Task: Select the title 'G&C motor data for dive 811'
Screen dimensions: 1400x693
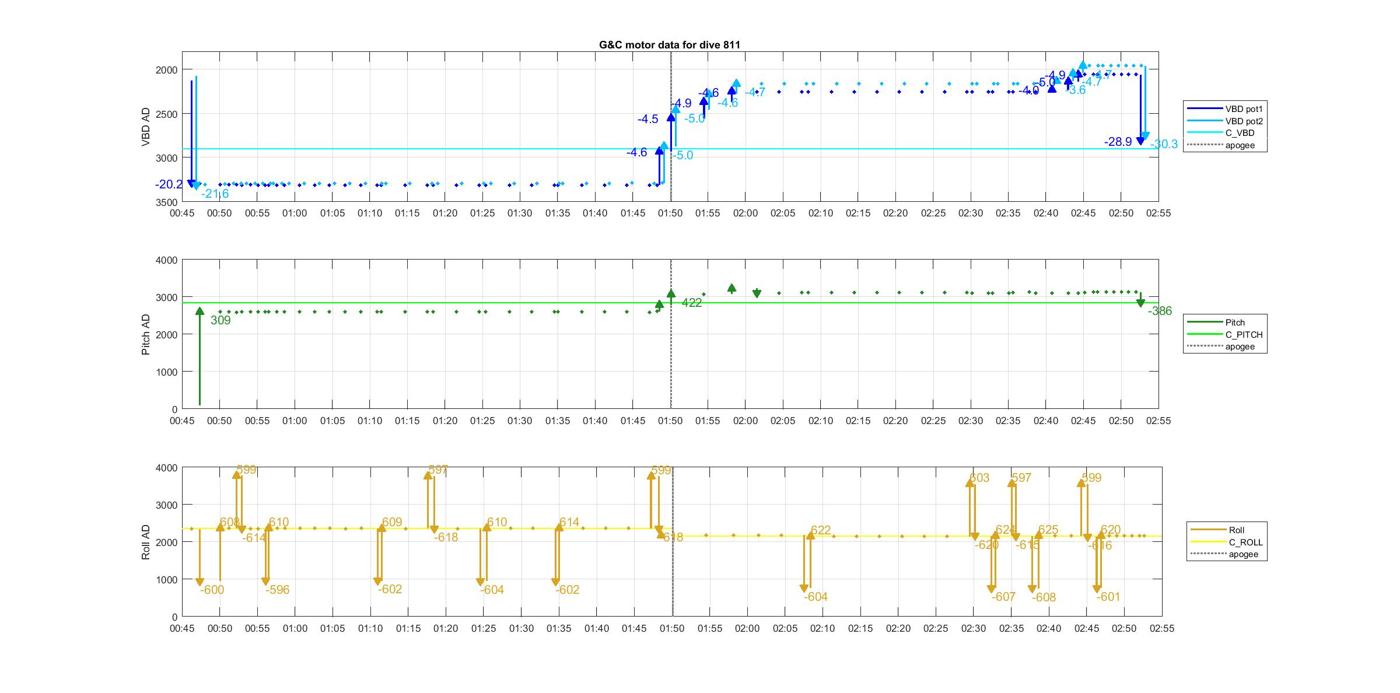Action: [x=669, y=45]
